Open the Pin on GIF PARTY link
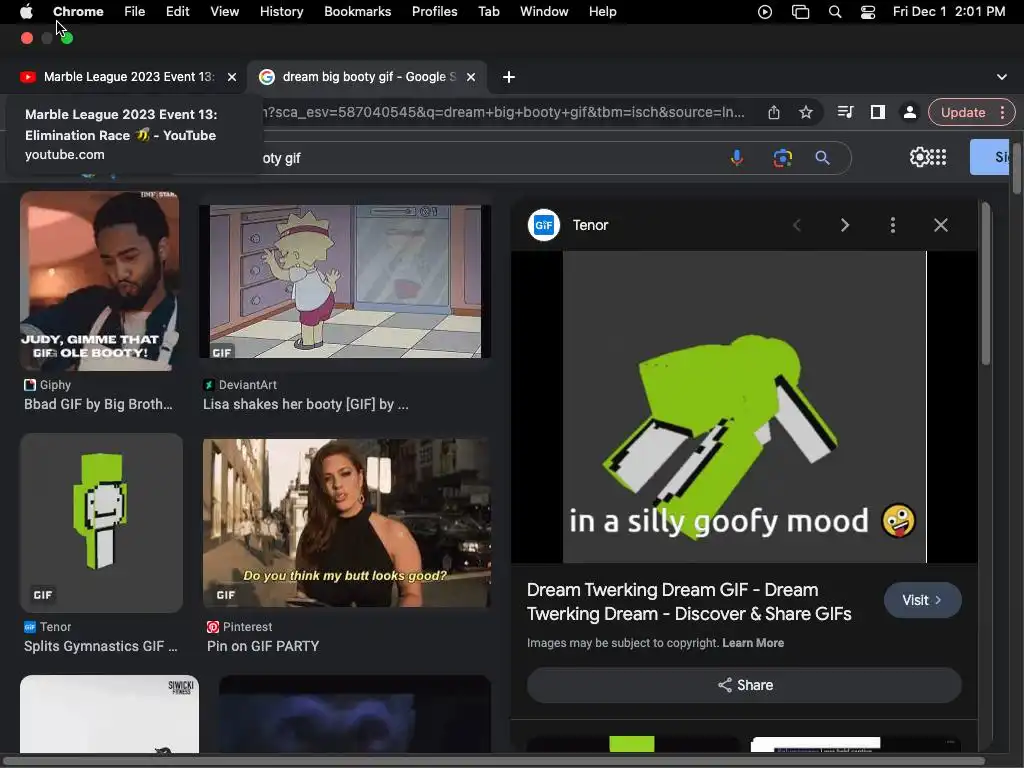This screenshot has width=1024, height=768. pyautogui.click(x=263, y=646)
